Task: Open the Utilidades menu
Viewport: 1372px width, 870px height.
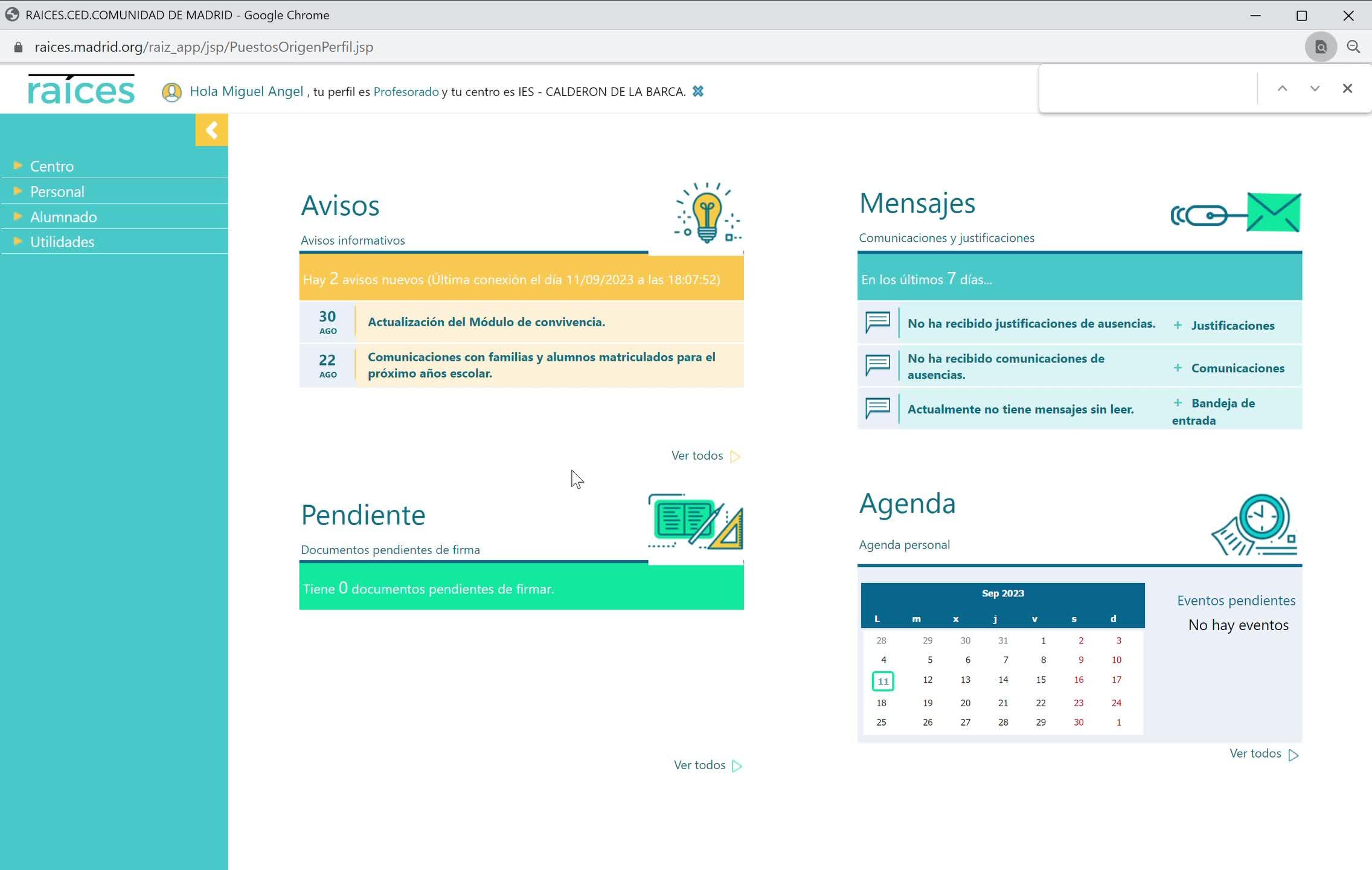Action: pyautogui.click(x=62, y=242)
